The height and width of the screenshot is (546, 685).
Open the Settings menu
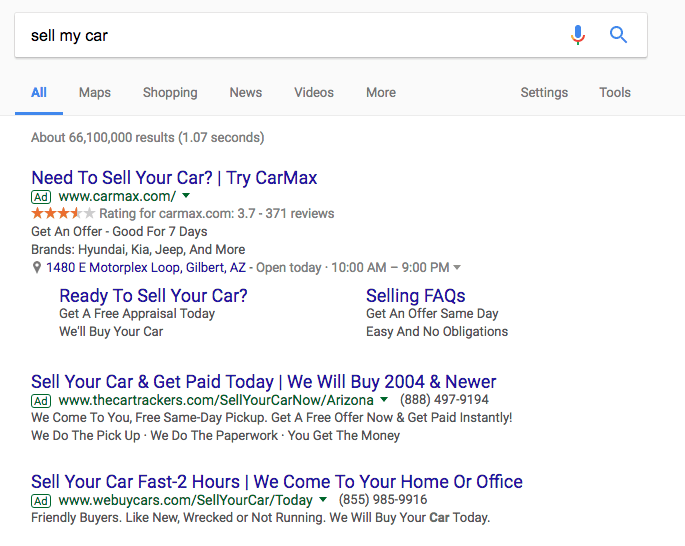coord(544,93)
